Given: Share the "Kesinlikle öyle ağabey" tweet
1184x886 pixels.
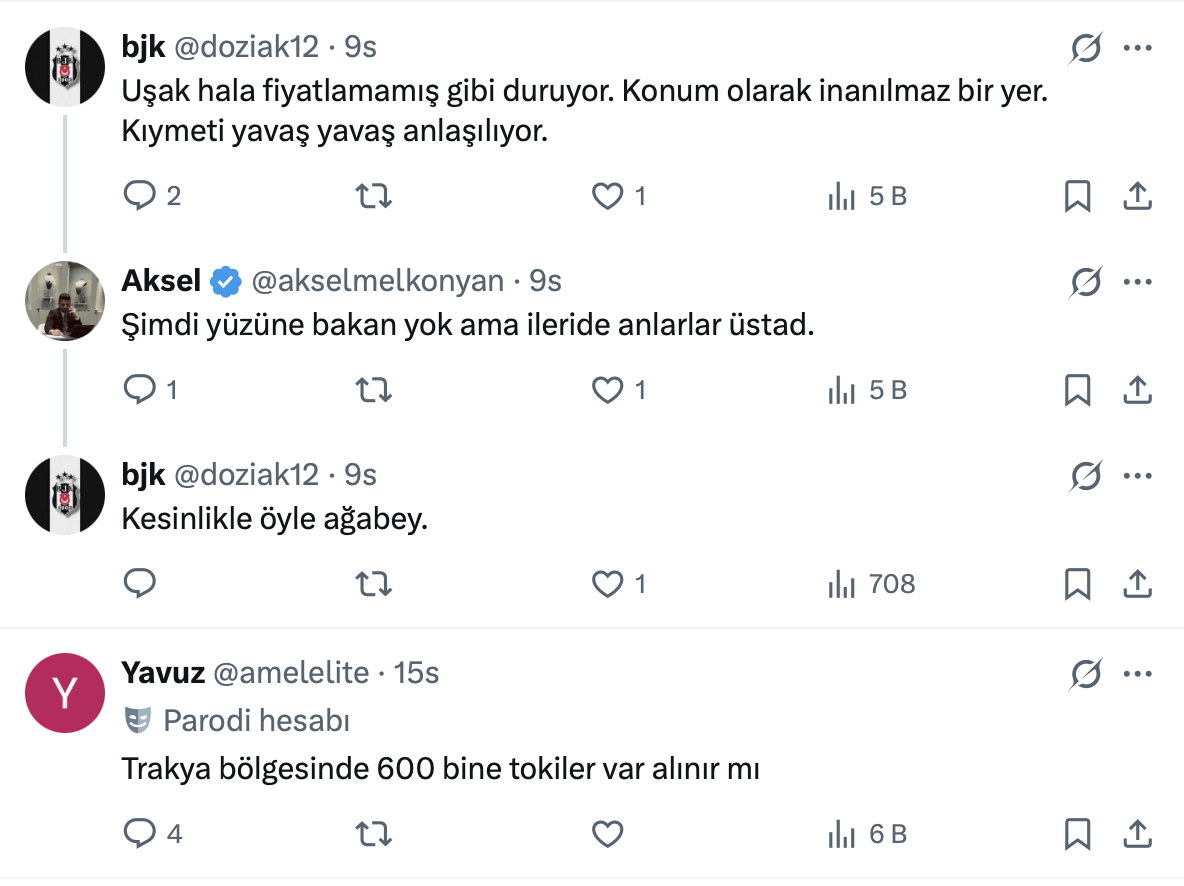Looking at the screenshot, I should point(1137,584).
